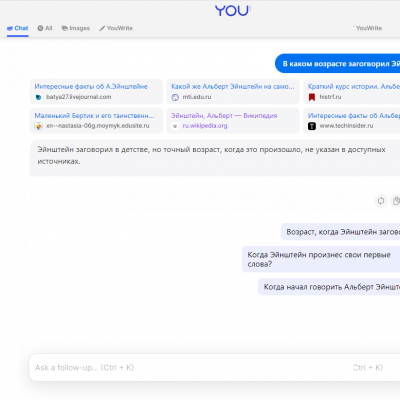Click the YouWrite label at far right
The width and height of the screenshot is (400, 400).
click(369, 28)
